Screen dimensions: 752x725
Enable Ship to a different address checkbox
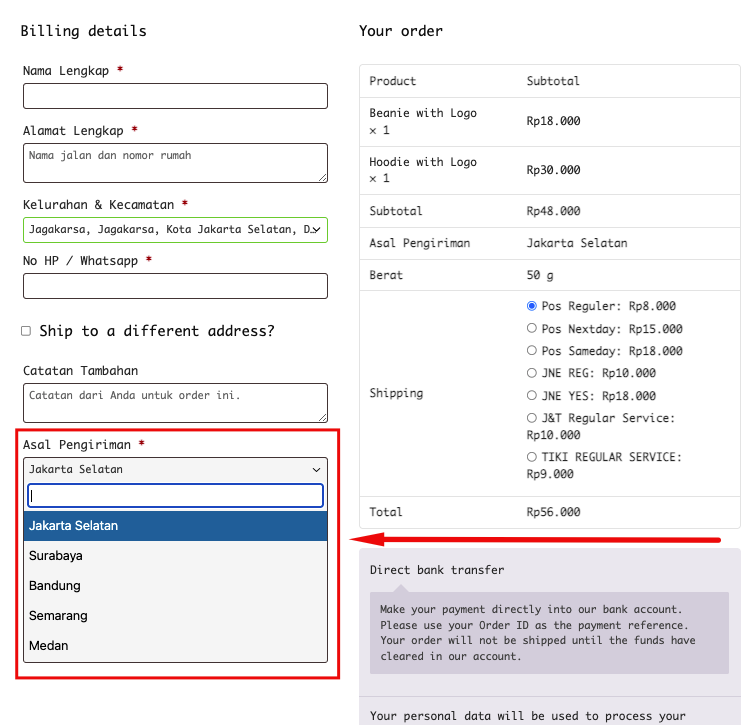27,331
